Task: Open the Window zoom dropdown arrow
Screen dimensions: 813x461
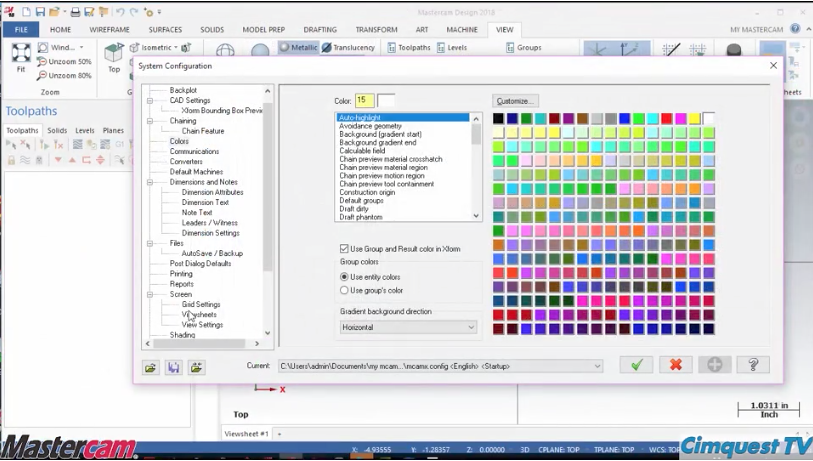Action: pyautogui.click(x=81, y=47)
